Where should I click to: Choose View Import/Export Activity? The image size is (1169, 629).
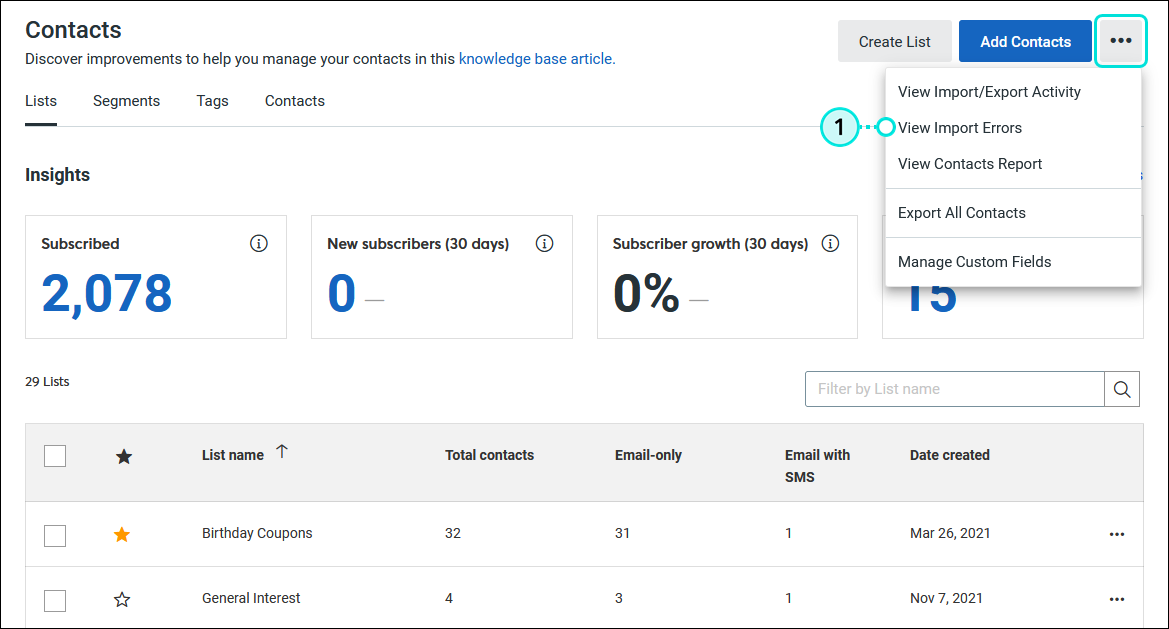[989, 92]
